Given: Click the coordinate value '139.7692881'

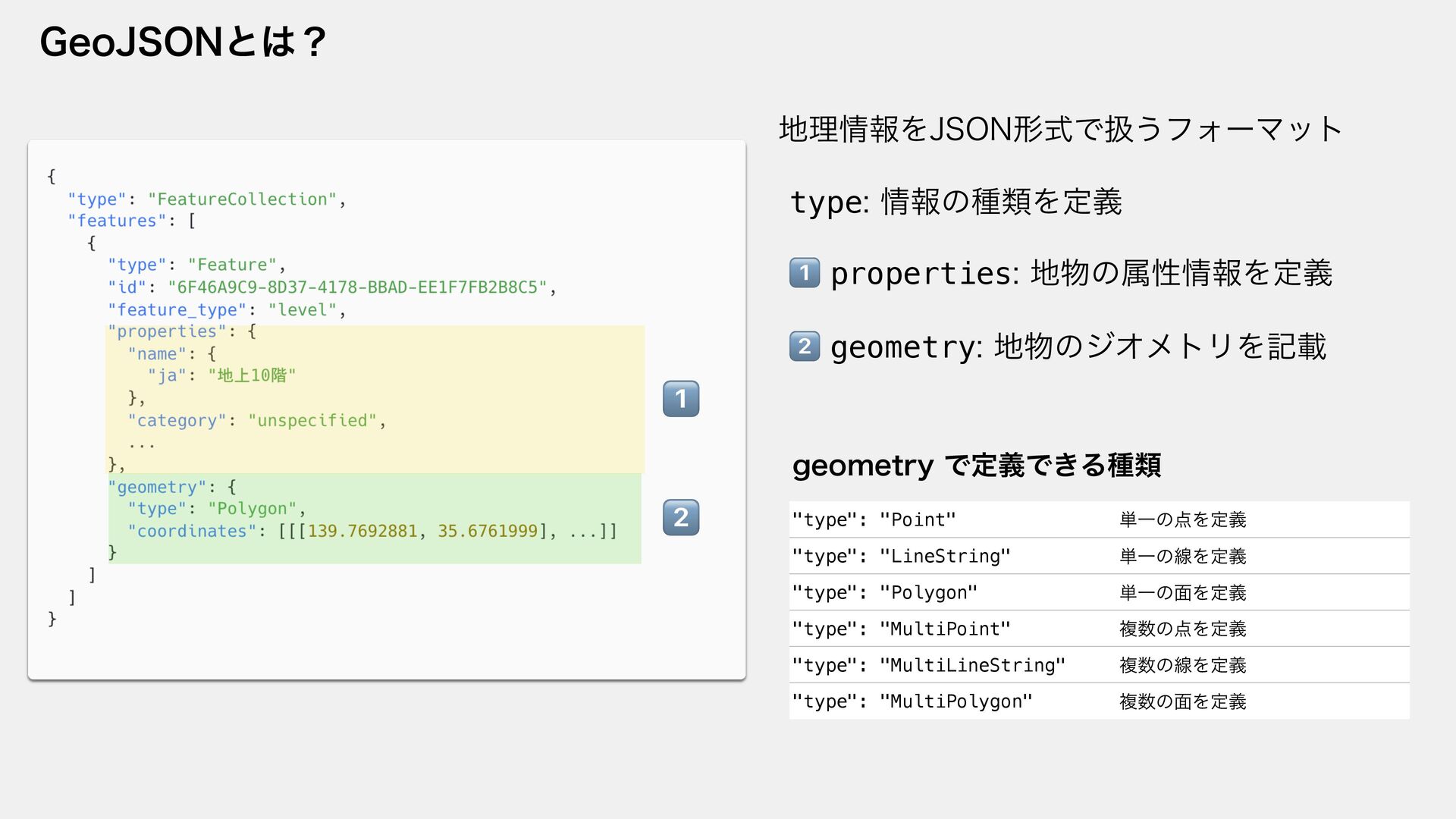Looking at the screenshot, I should point(362,531).
